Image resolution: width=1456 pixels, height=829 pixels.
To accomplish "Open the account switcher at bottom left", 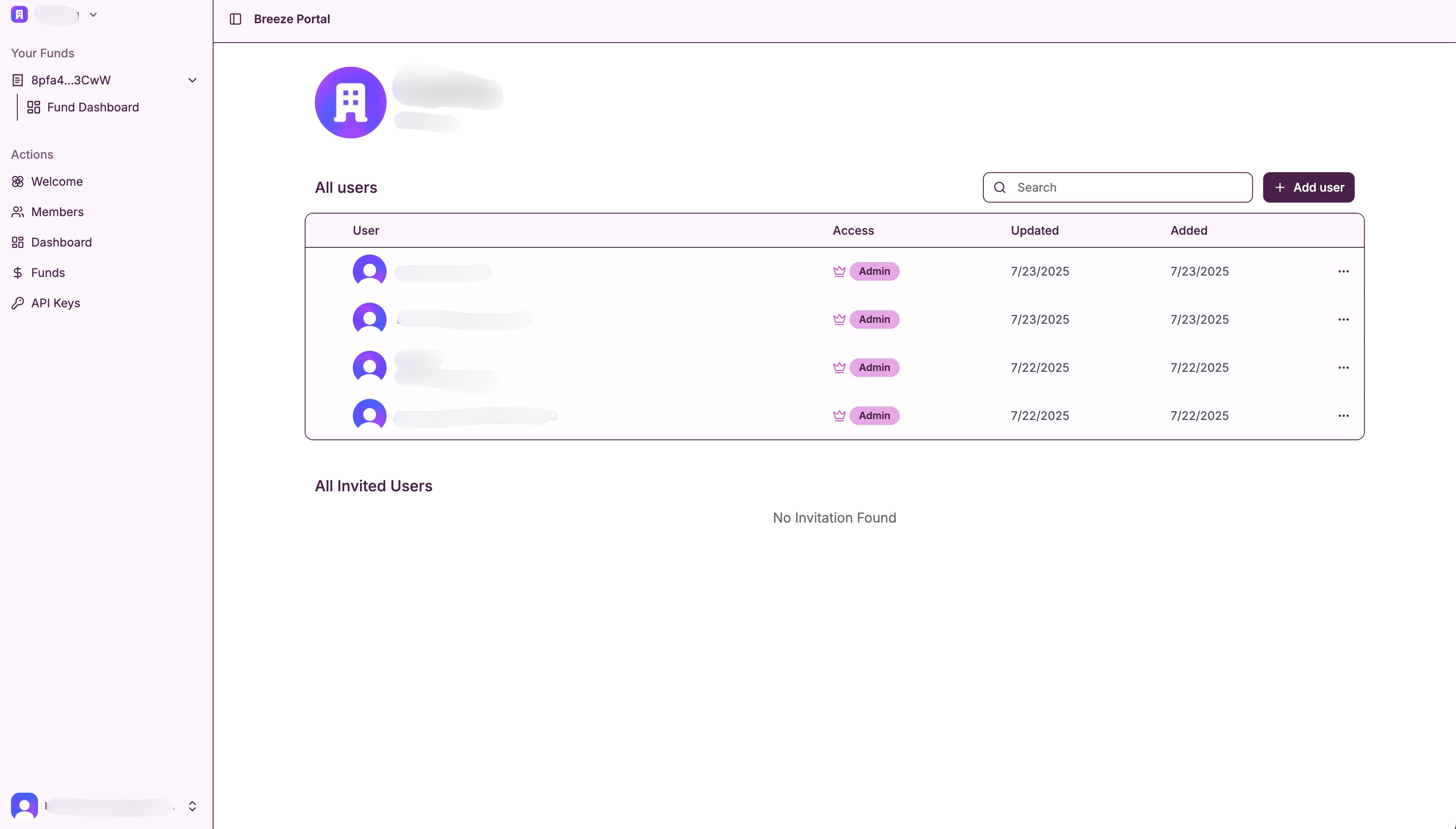I will (192, 806).
